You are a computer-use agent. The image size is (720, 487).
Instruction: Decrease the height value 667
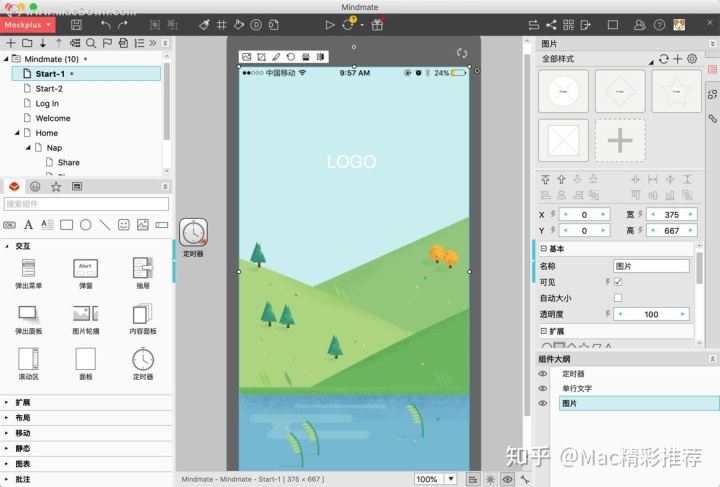pos(653,230)
